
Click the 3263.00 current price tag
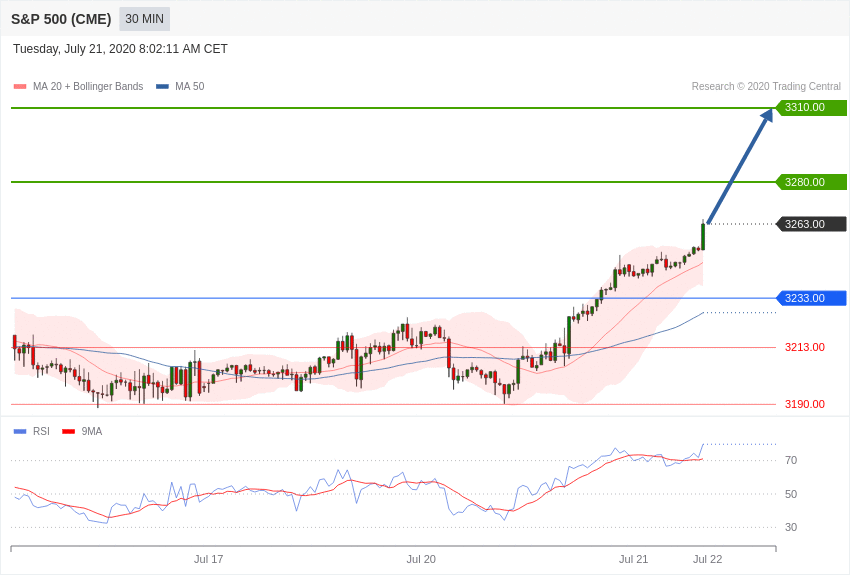pyautogui.click(x=811, y=224)
